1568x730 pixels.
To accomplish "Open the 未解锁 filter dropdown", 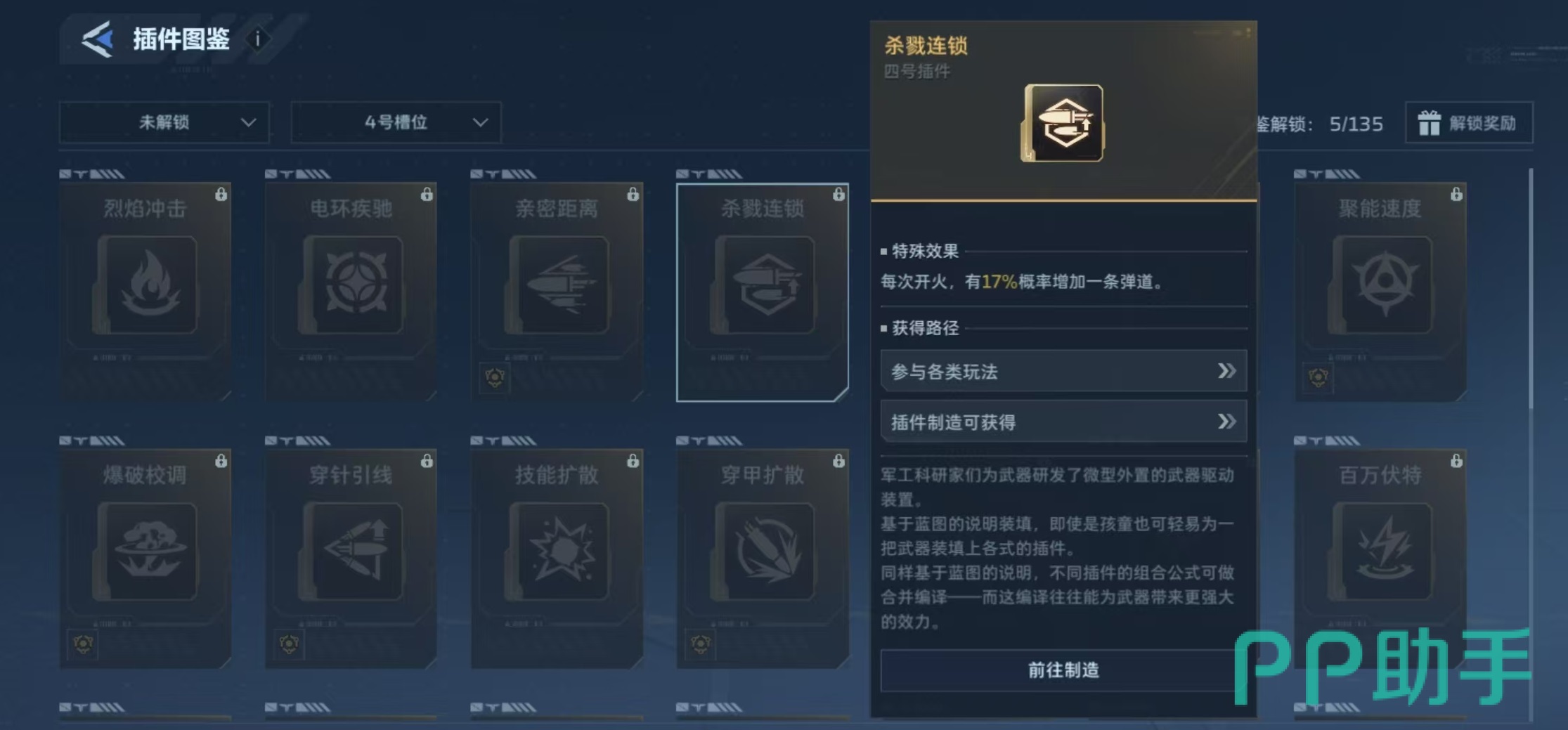I will [x=164, y=122].
